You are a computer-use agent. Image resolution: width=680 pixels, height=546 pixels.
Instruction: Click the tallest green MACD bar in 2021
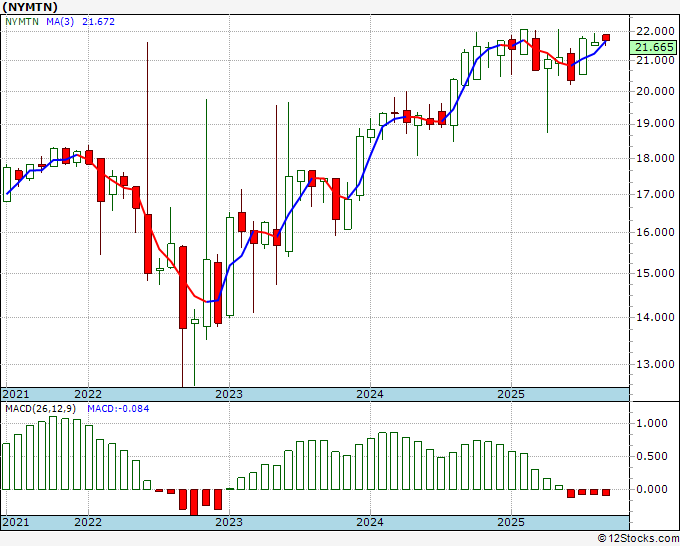(53, 453)
